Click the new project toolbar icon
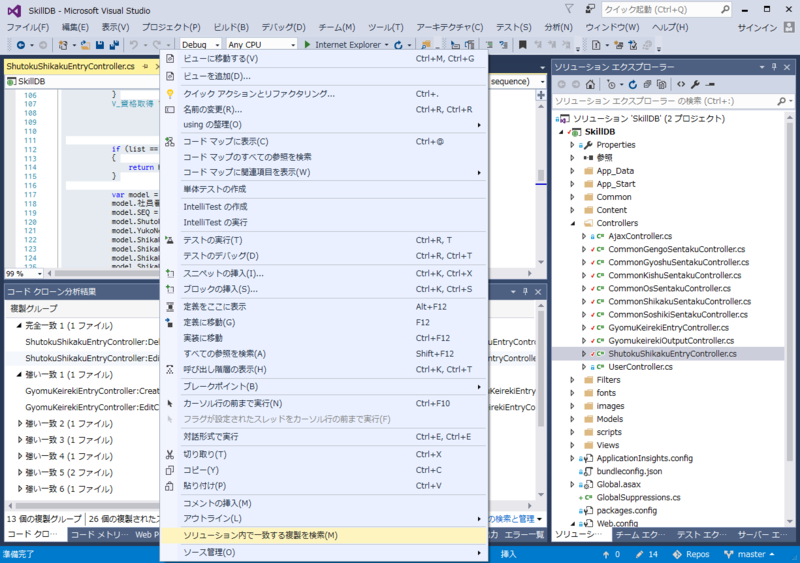The width and height of the screenshot is (800, 563). tap(63, 45)
